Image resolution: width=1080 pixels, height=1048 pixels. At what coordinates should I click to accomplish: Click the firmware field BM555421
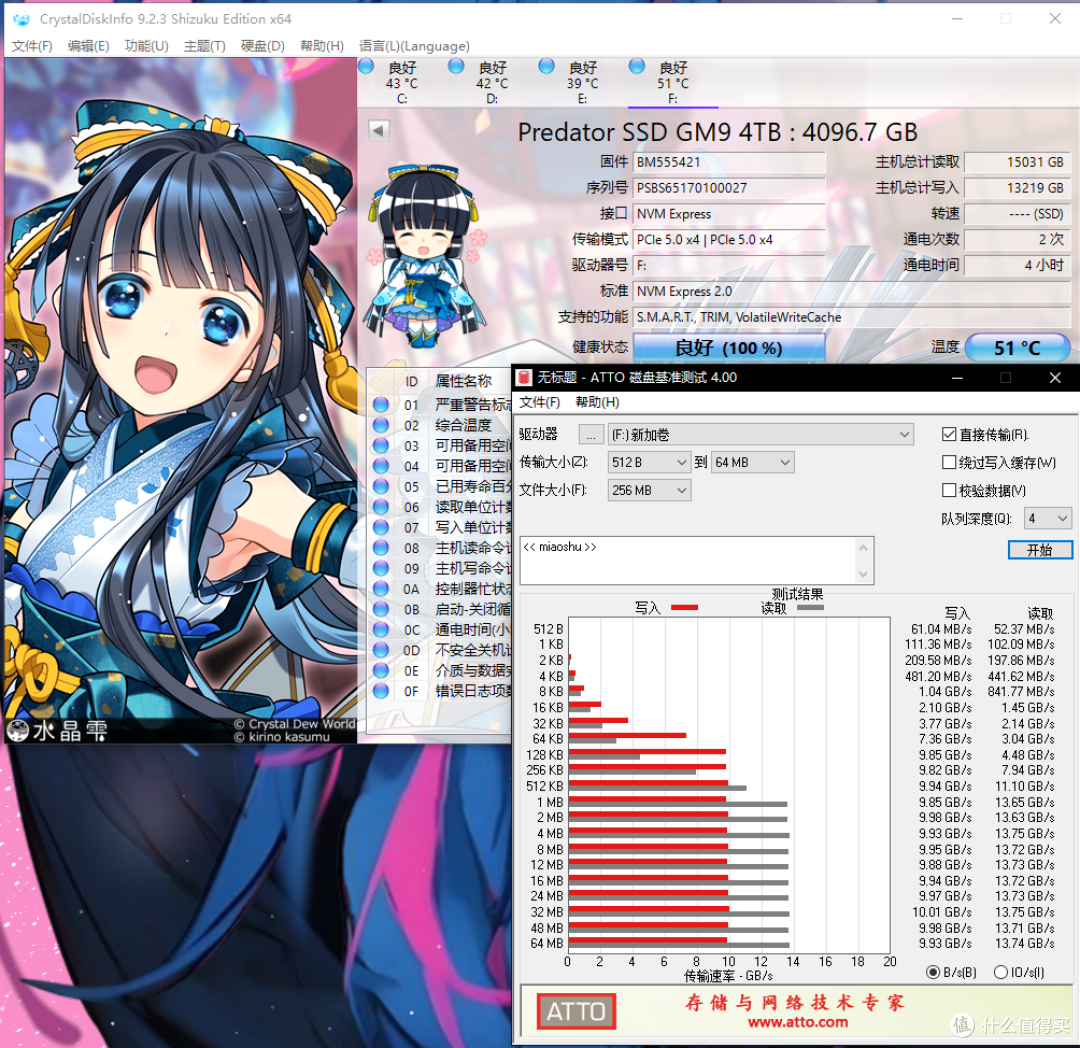tap(729, 162)
